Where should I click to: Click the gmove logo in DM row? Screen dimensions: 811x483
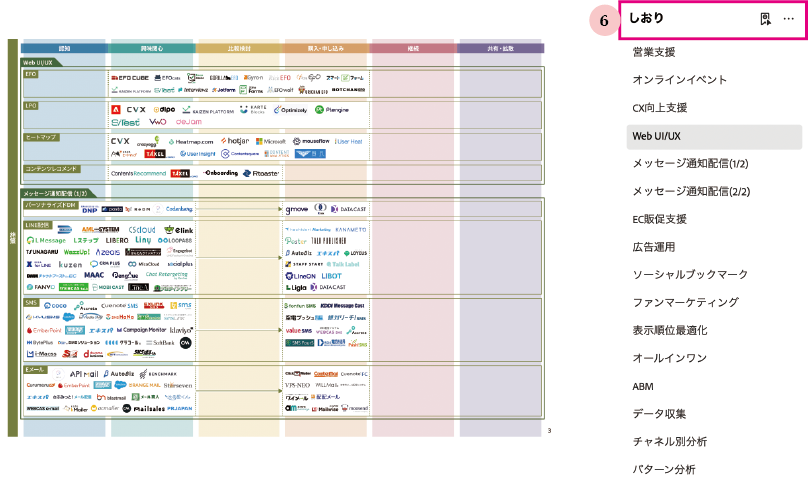tap(297, 209)
